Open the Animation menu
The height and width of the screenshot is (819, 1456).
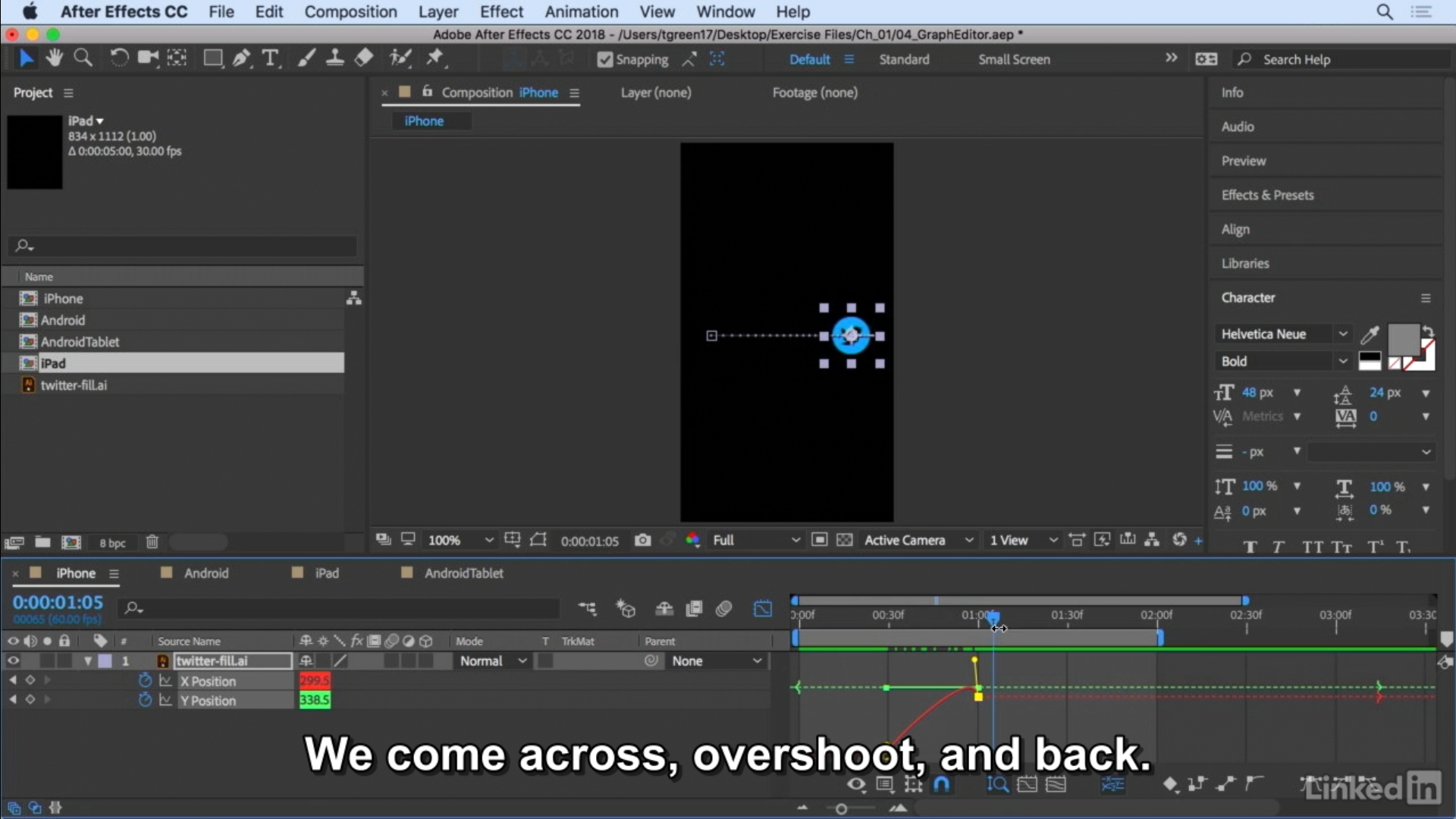582,11
